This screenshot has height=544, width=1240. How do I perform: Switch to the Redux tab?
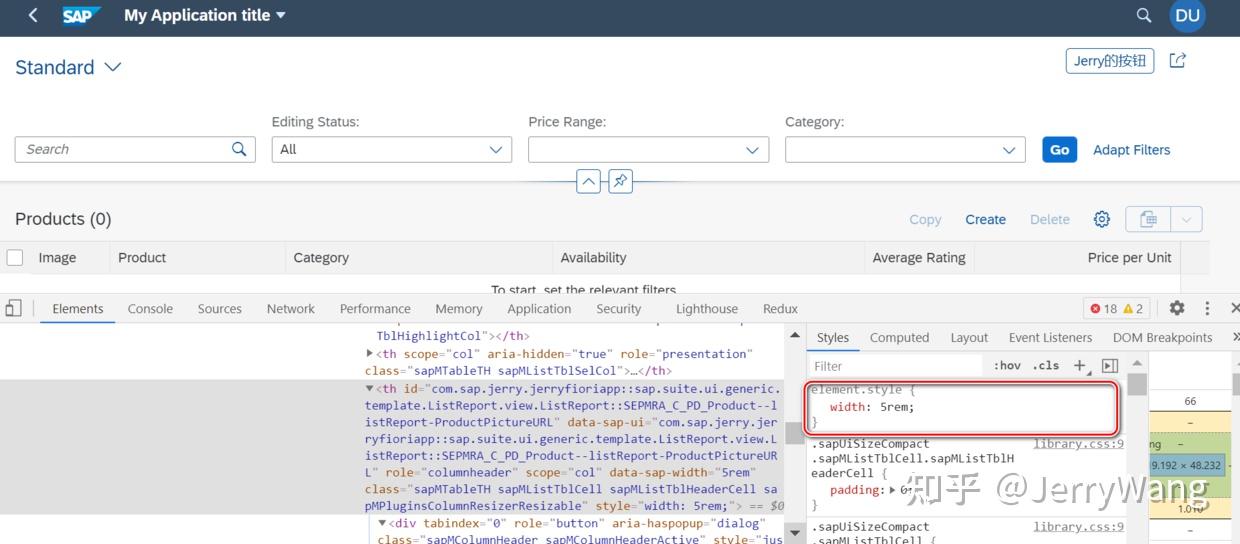(x=780, y=309)
